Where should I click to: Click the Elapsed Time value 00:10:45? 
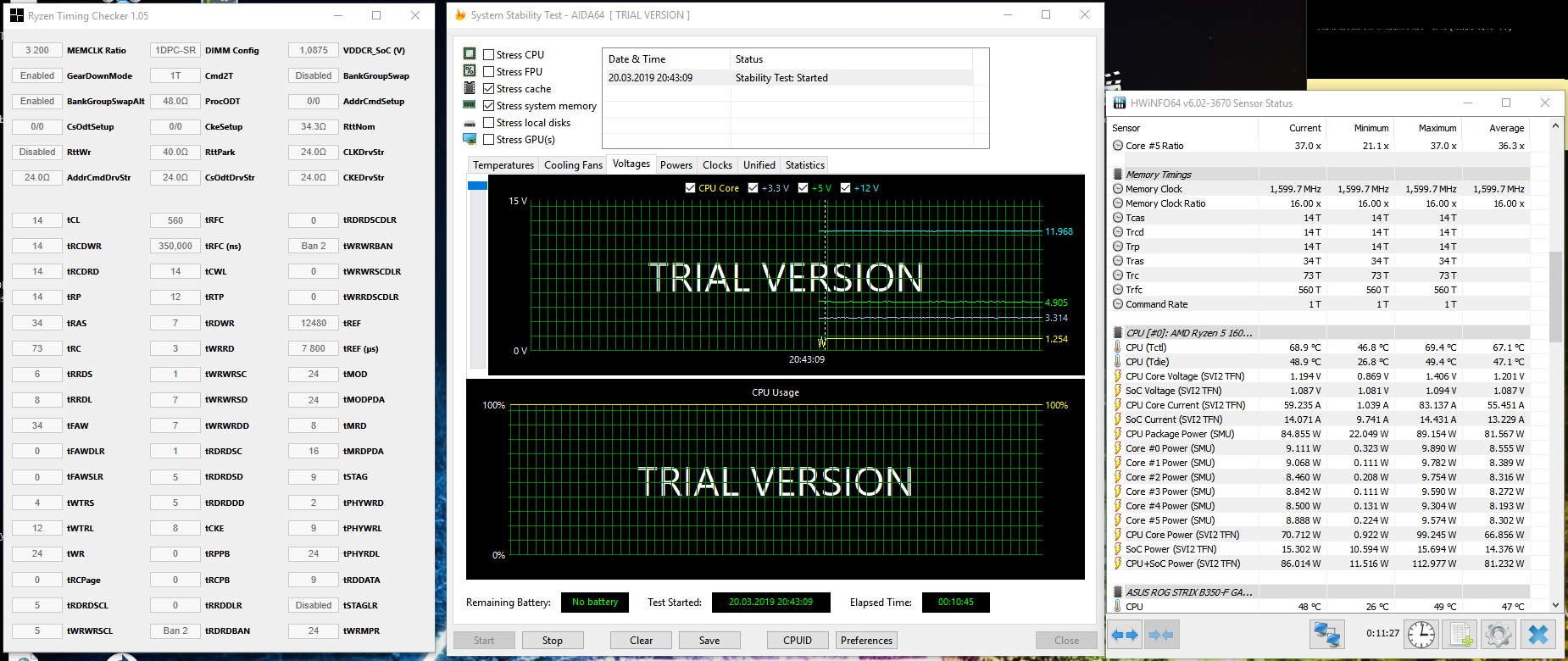(956, 603)
